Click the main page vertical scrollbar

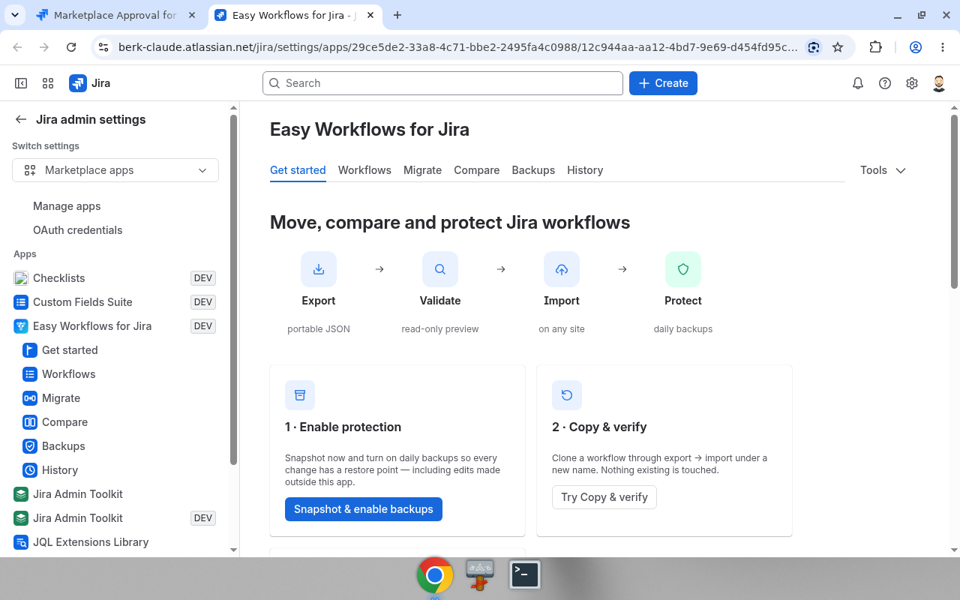[954, 201]
